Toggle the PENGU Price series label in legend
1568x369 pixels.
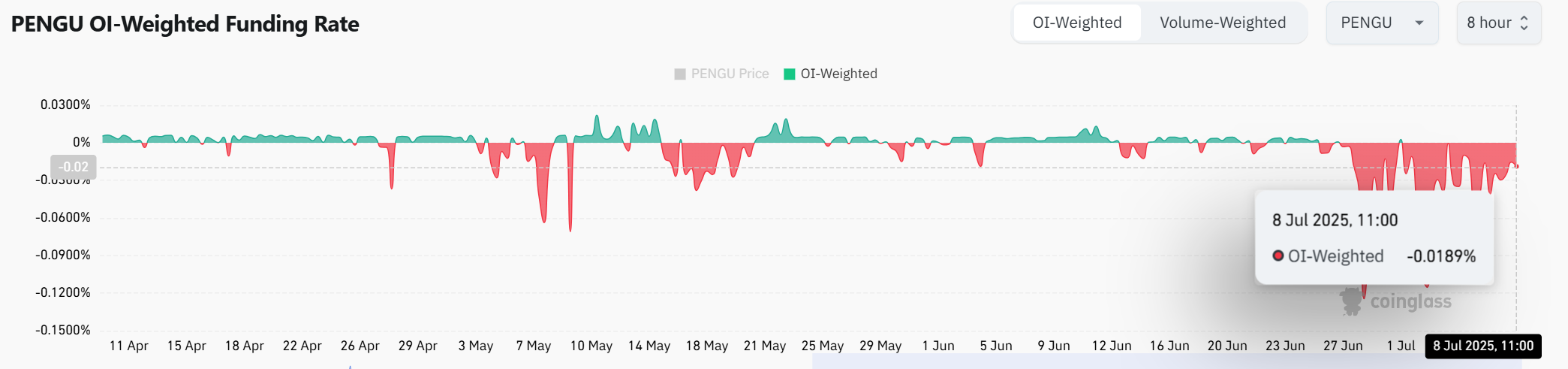coord(730,74)
